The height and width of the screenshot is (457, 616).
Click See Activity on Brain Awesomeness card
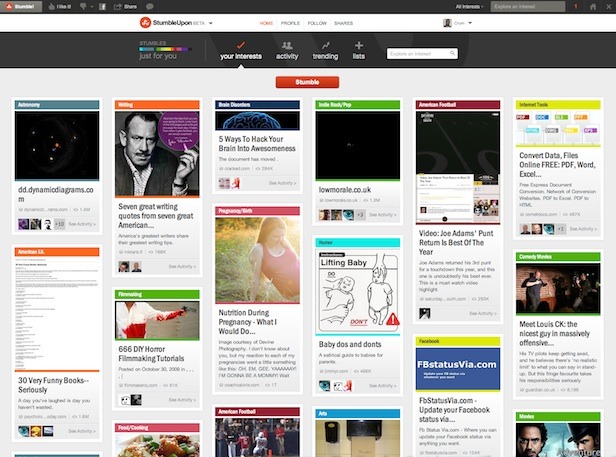[x=282, y=183]
